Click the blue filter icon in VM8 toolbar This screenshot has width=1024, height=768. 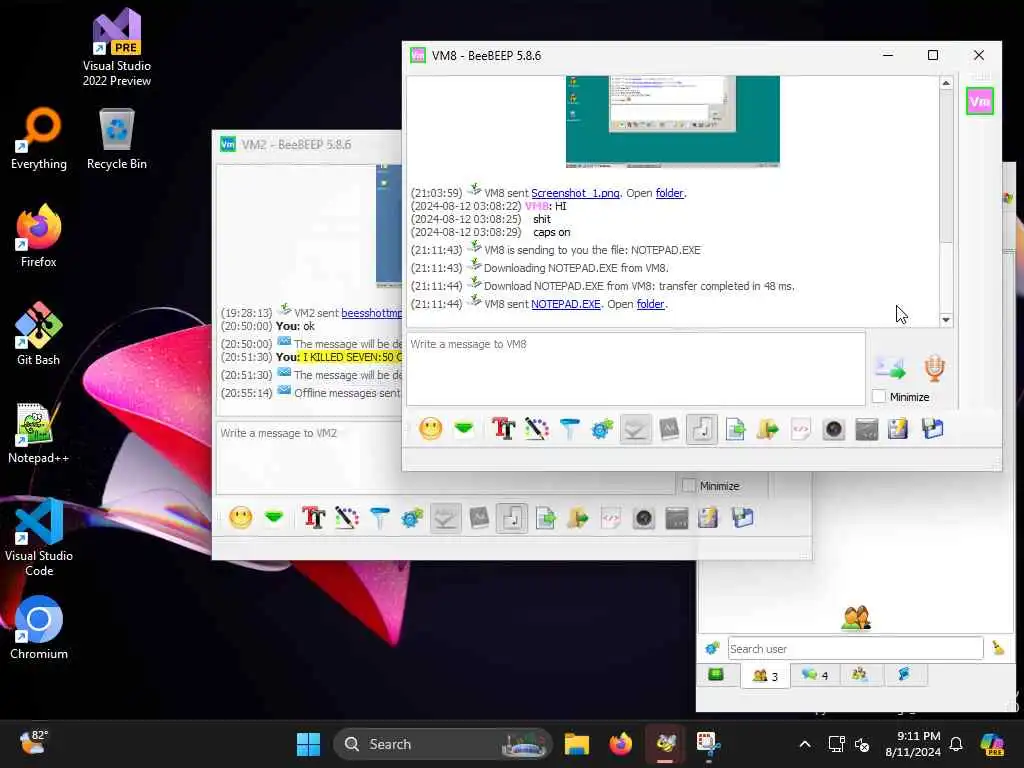pos(569,429)
